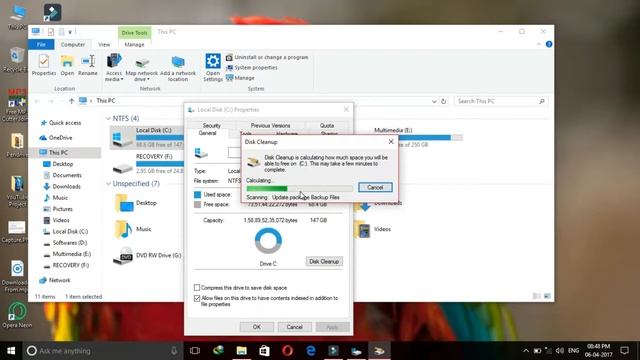640x360 pixels.
Task: Click System properties in ribbon
Action: coord(251,68)
